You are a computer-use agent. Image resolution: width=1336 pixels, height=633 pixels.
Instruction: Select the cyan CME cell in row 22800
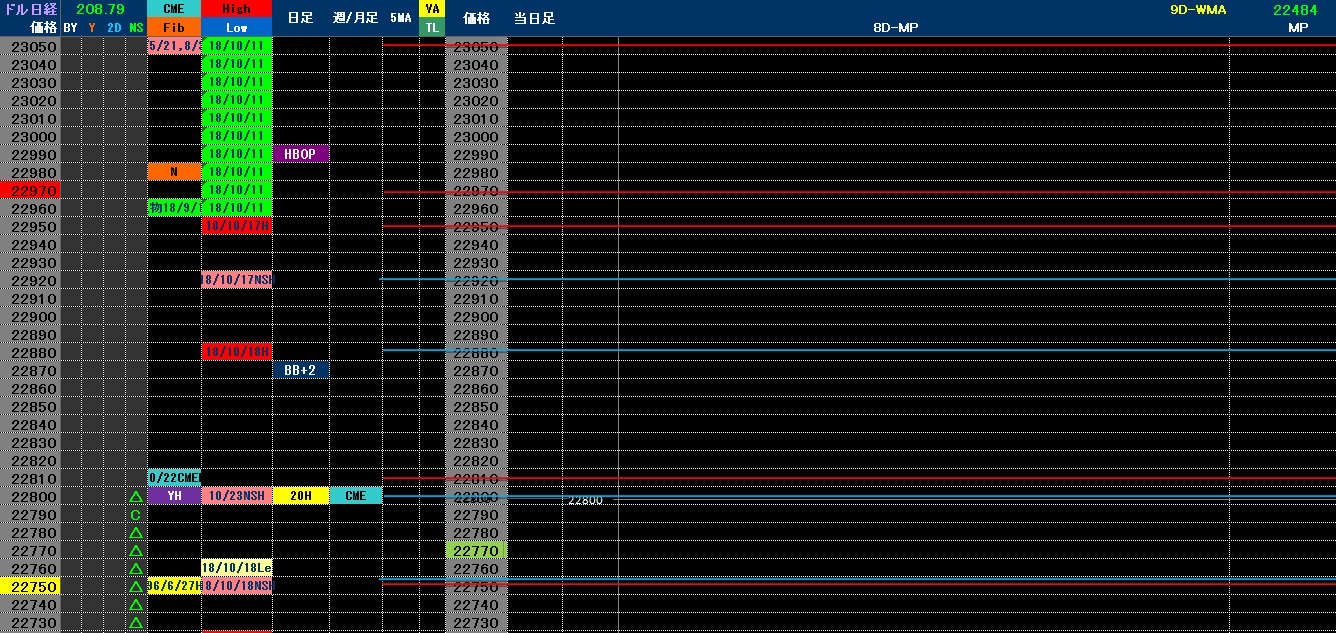[356, 496]
